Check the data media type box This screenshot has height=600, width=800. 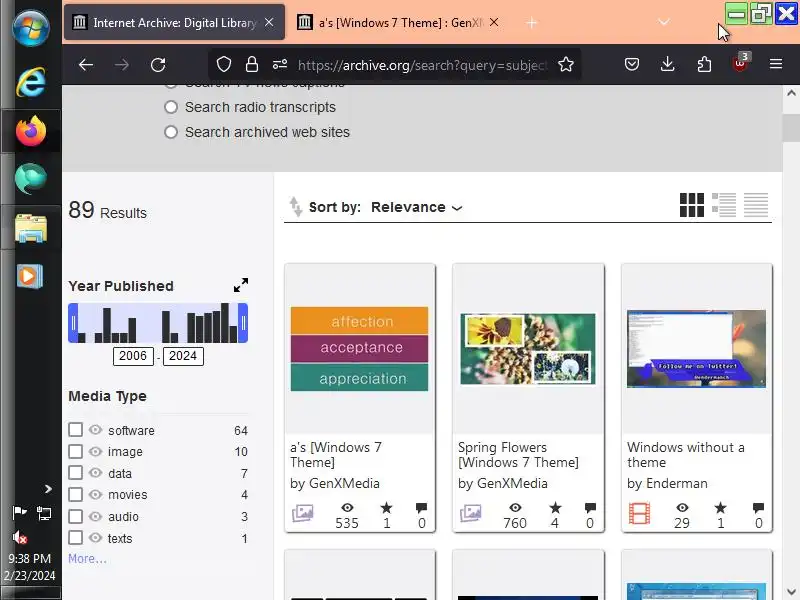(x=76, y=472)
